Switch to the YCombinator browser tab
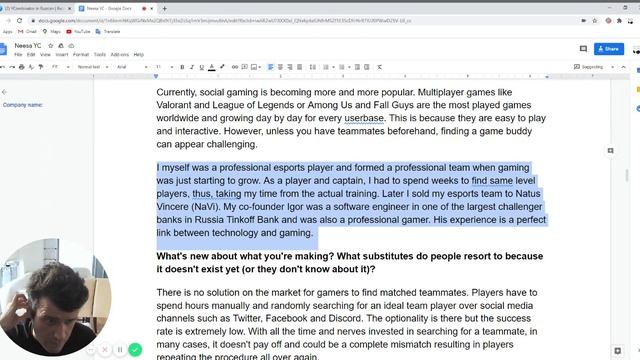The width and height of the screenshot is (640, 360). 36,8
